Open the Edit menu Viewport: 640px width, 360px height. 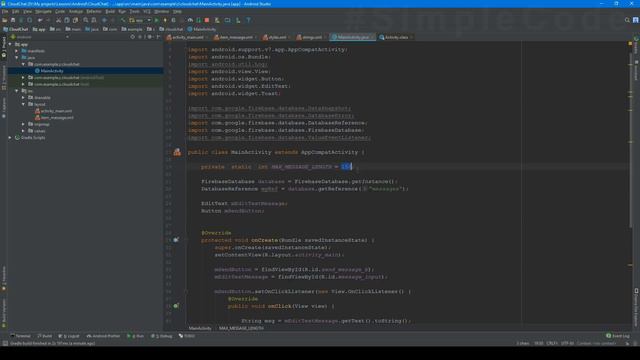[16, 11]
